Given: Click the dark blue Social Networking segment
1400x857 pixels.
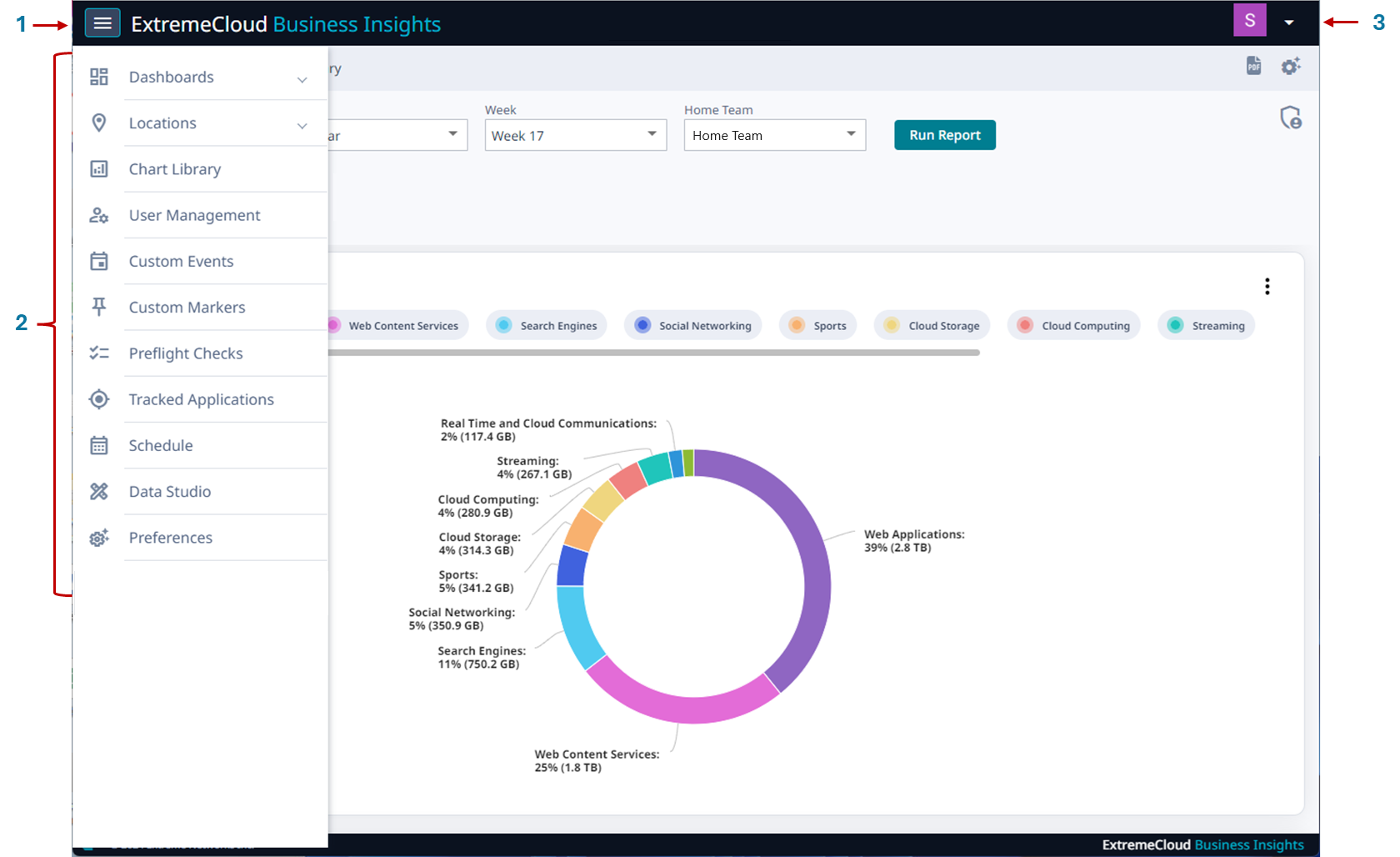Looking at the screenshot, I should 572,567.
